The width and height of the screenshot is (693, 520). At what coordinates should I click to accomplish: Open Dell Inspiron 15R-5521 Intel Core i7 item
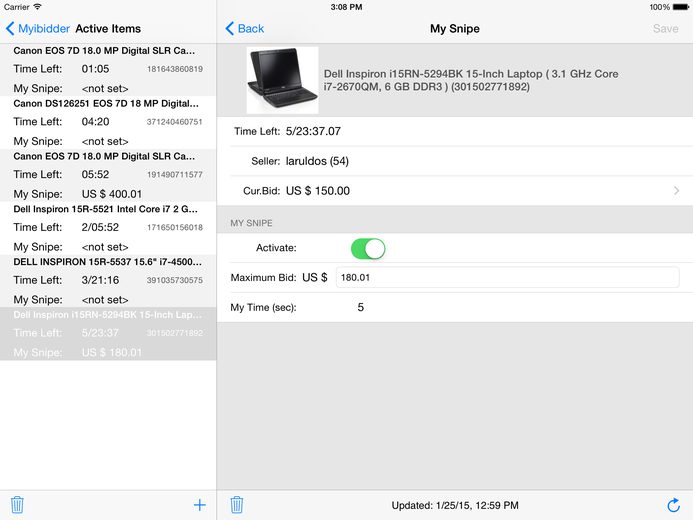pyautogui.click(x=108, y=228)
